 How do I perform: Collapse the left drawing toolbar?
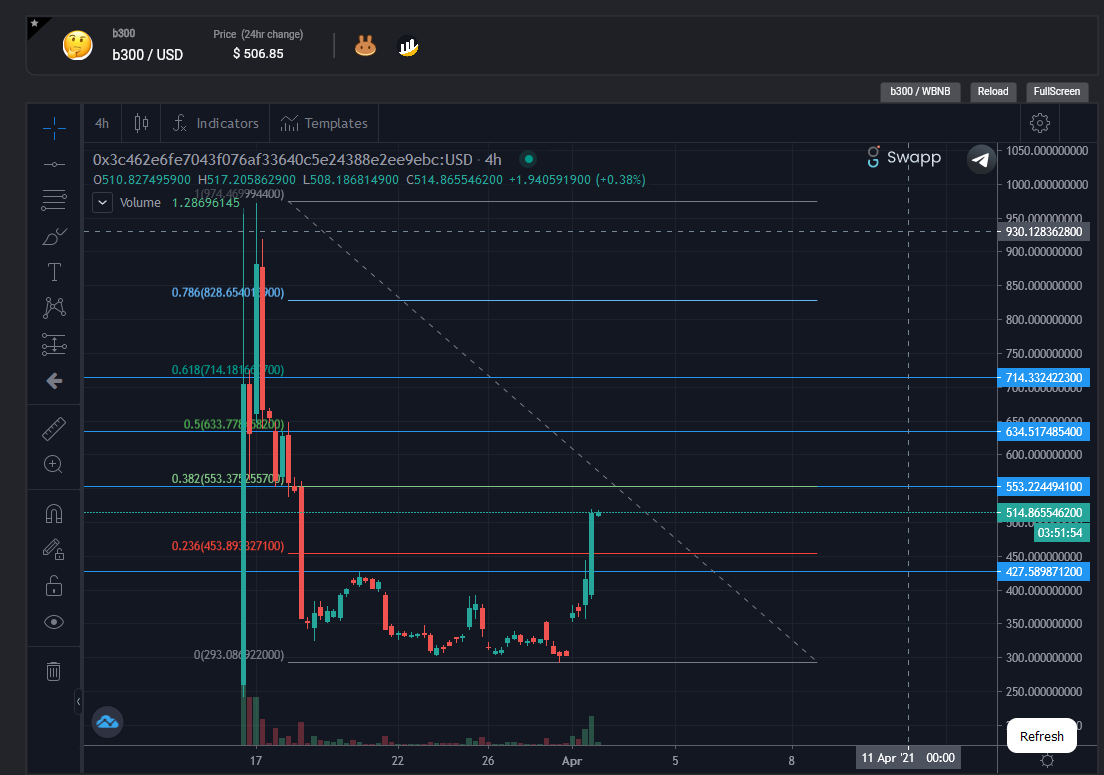[78, 701]
